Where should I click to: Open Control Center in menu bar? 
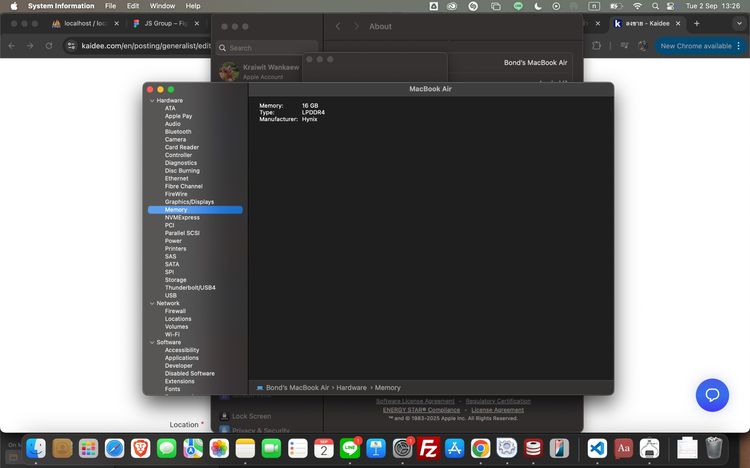(671, 6)
